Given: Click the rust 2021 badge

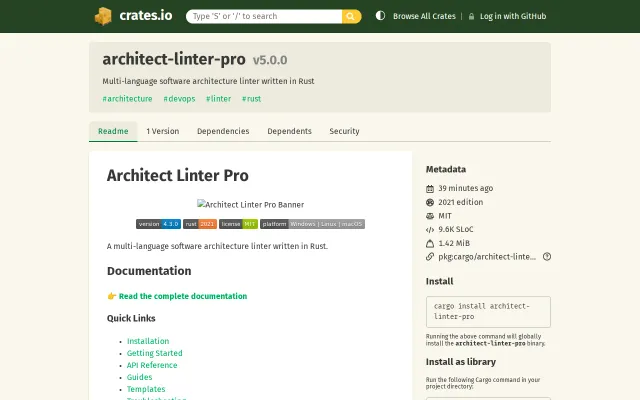Looking at the screenshot, I should pyautogui.click(x=200, y=224).
